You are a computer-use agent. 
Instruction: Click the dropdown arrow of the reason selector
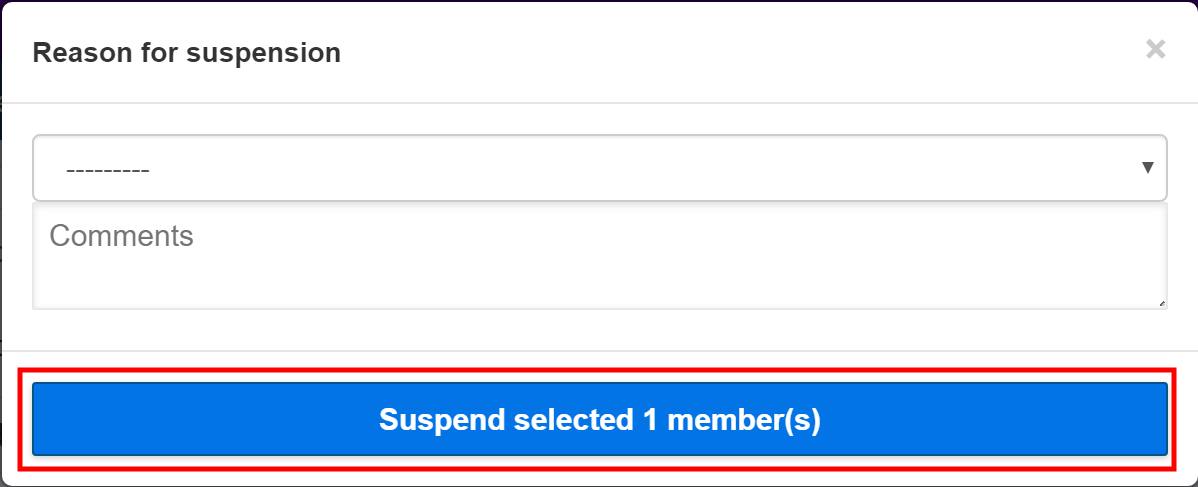point(1148,168)
